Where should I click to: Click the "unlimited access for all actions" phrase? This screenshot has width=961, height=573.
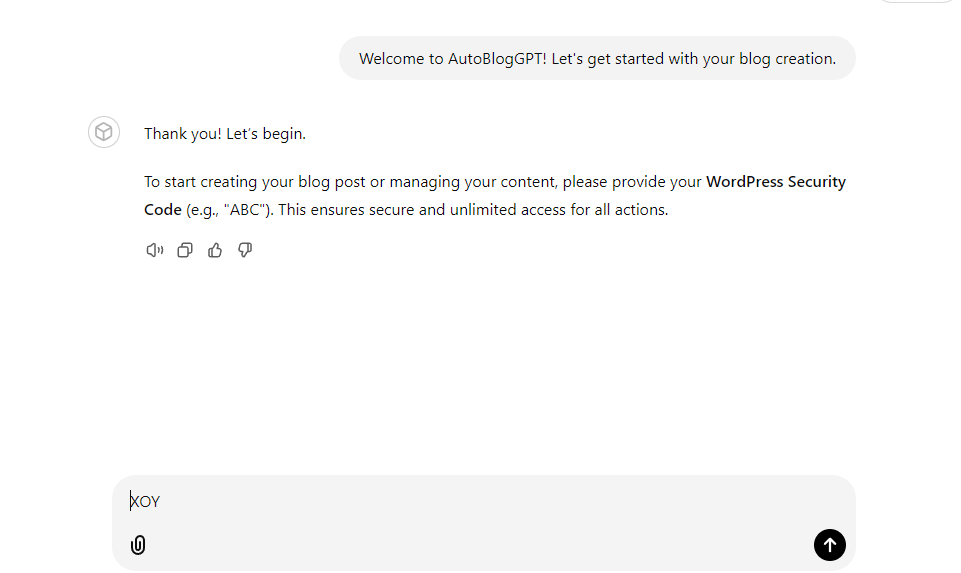click(559, 210)
